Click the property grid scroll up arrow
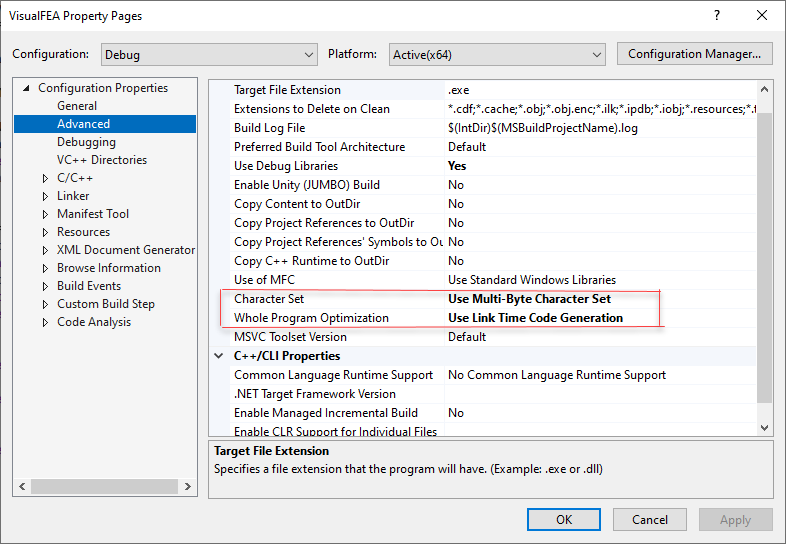 pos(764,89)
